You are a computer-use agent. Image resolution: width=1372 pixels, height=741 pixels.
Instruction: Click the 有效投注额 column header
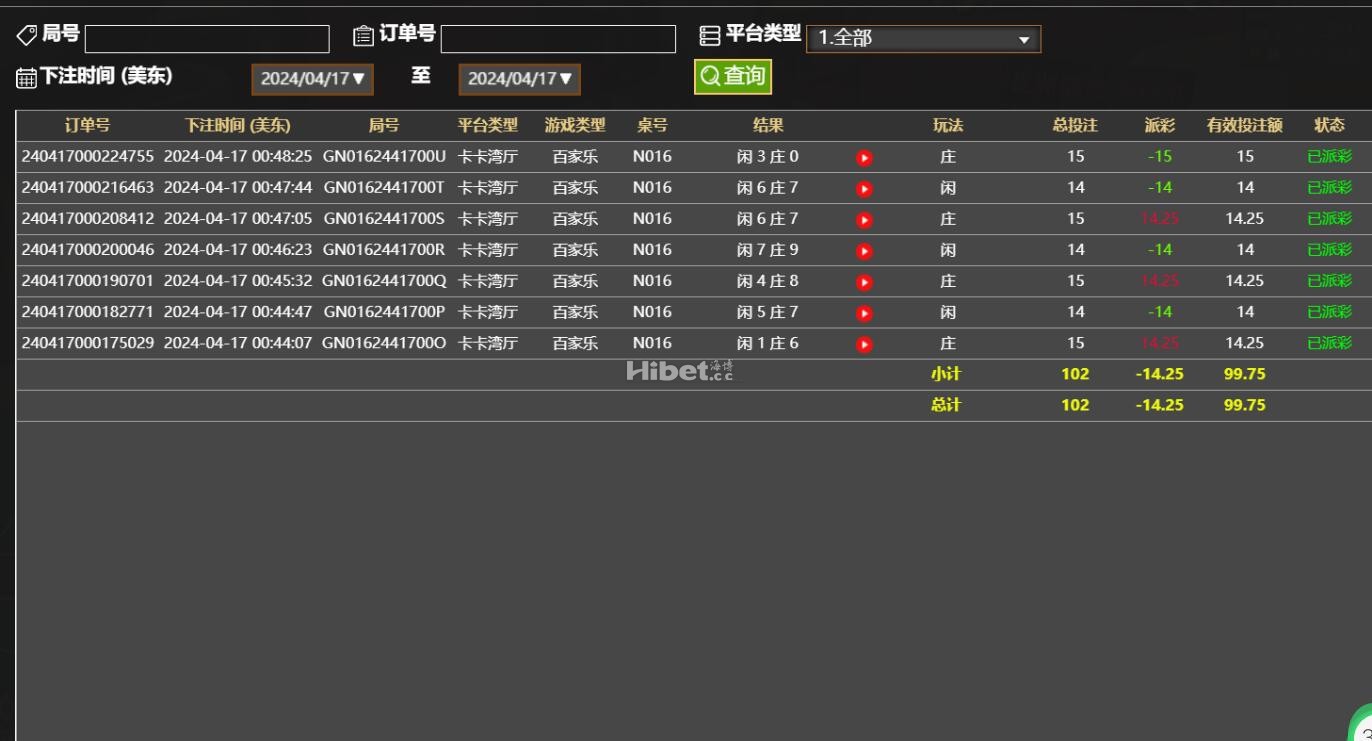click(1245, 125)
